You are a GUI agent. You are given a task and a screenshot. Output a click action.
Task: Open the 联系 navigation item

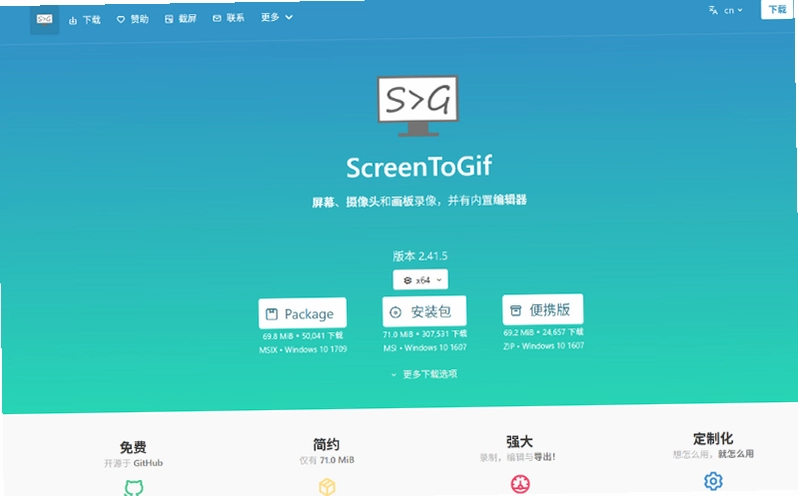(228, 18)
